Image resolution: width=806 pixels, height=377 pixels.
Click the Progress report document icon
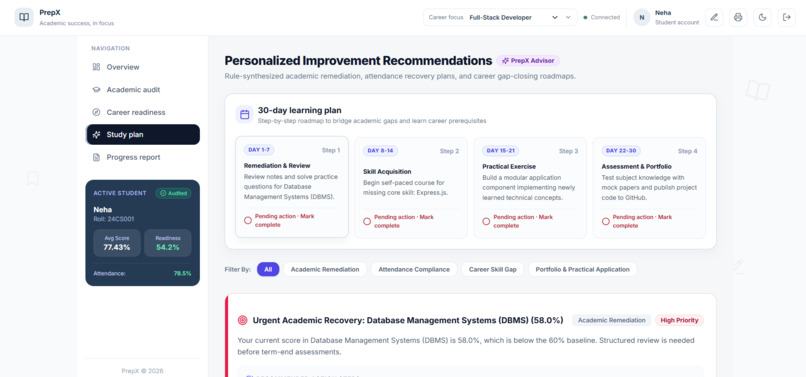pos(96,157)
